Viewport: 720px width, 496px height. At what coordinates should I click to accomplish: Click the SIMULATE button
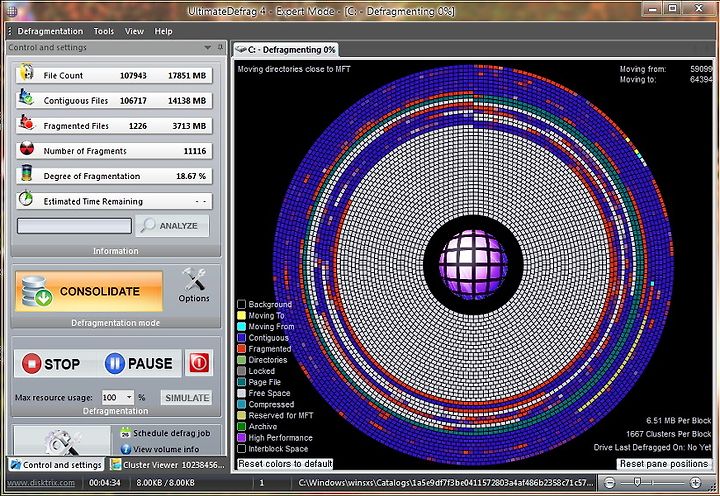coord(187,398)
